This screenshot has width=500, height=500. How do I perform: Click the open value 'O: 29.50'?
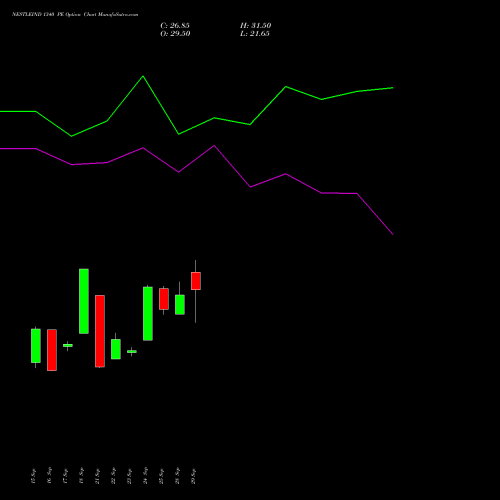pos(175,34)
